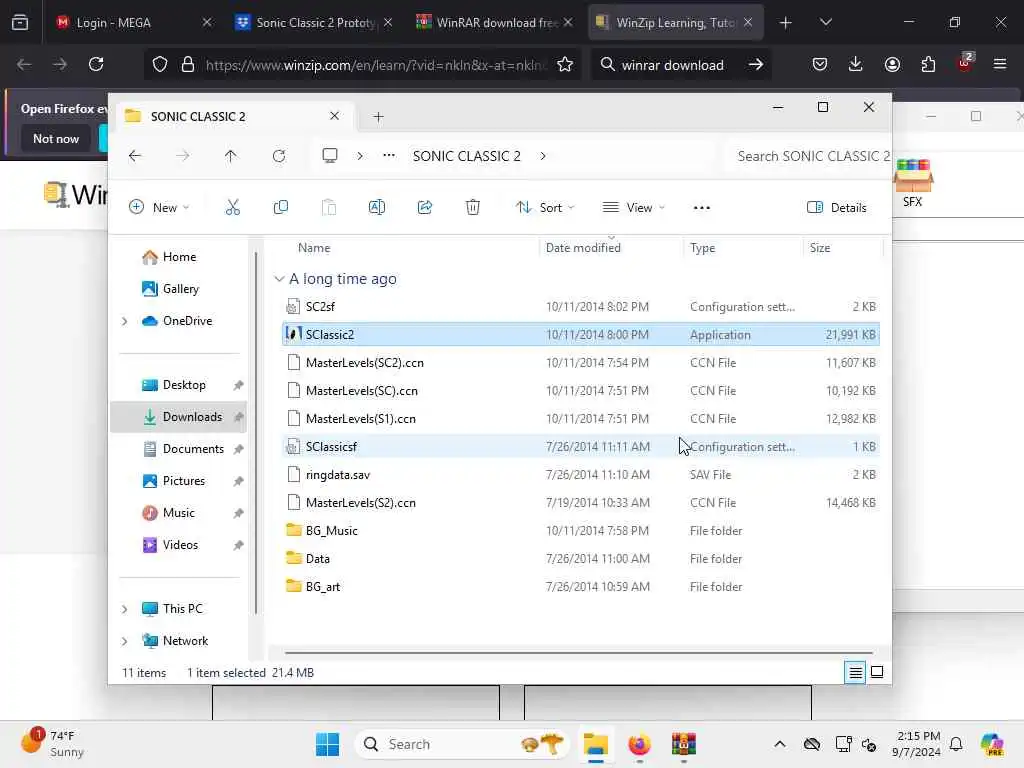The width and height of the screenshot is (1024, 768).
Task: Click the Copy icon in Explorer toolbar
Action: 281,208
